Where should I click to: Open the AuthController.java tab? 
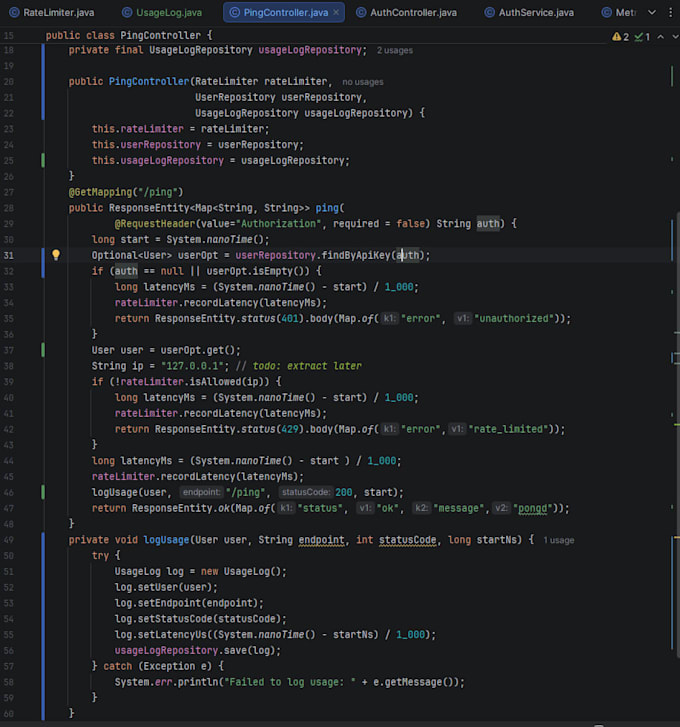(x=407, y=13)
